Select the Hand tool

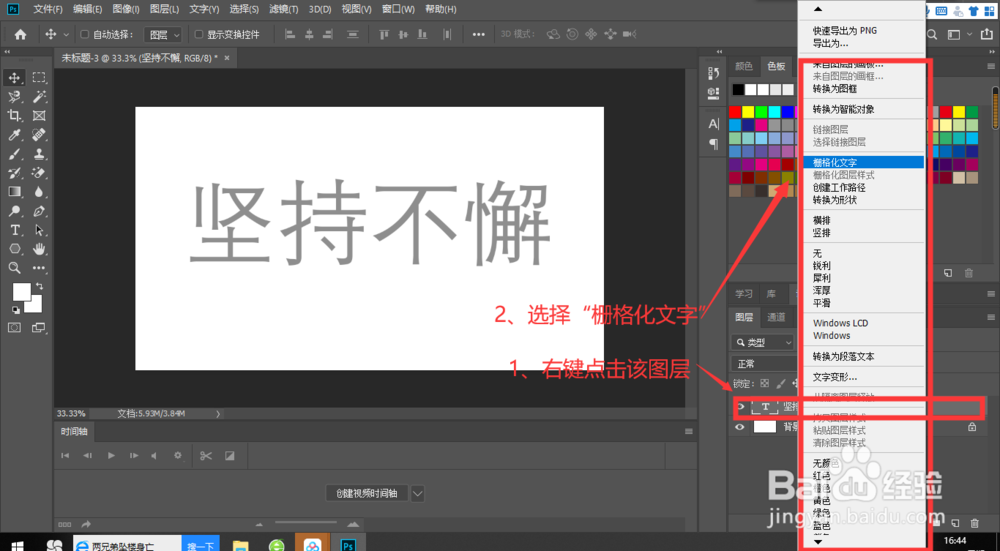[39, 249]
